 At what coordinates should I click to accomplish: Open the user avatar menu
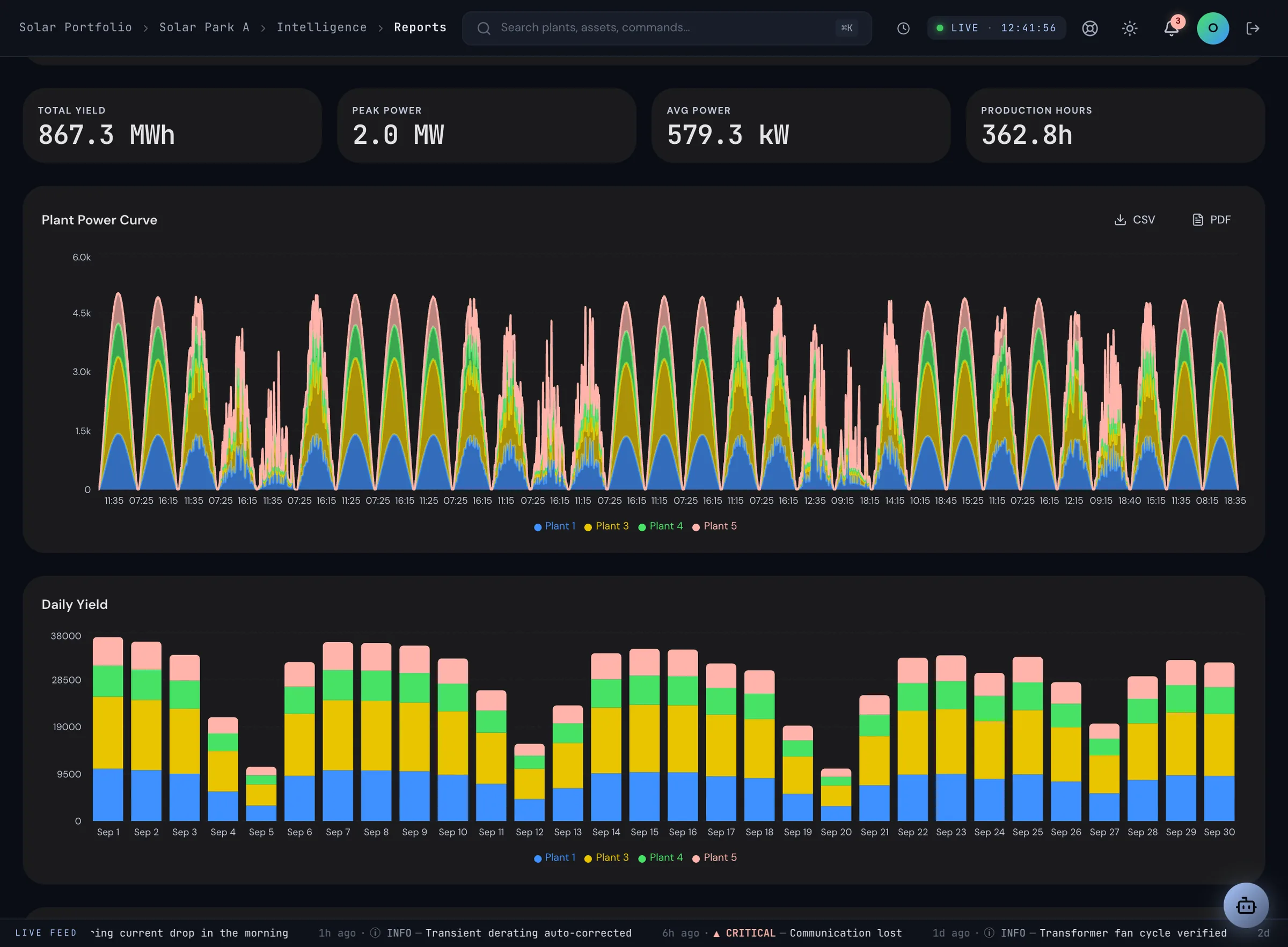pyautogui.click(x=1212, y=28)
